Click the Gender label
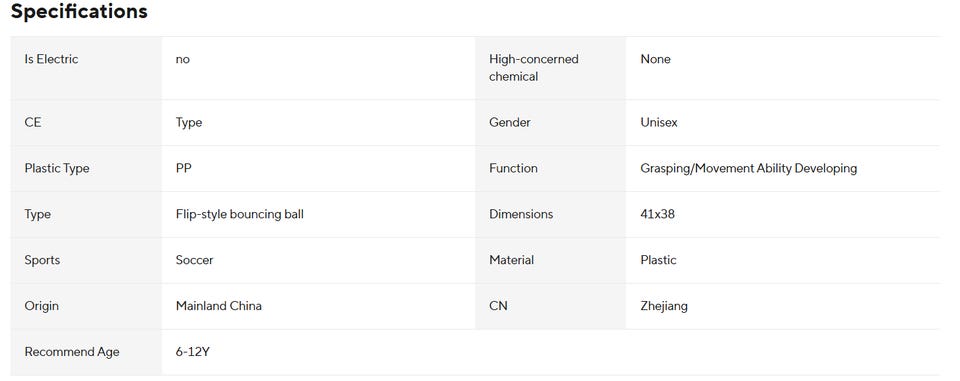Viewport: 960px width, 381px height. click(509, 123)
